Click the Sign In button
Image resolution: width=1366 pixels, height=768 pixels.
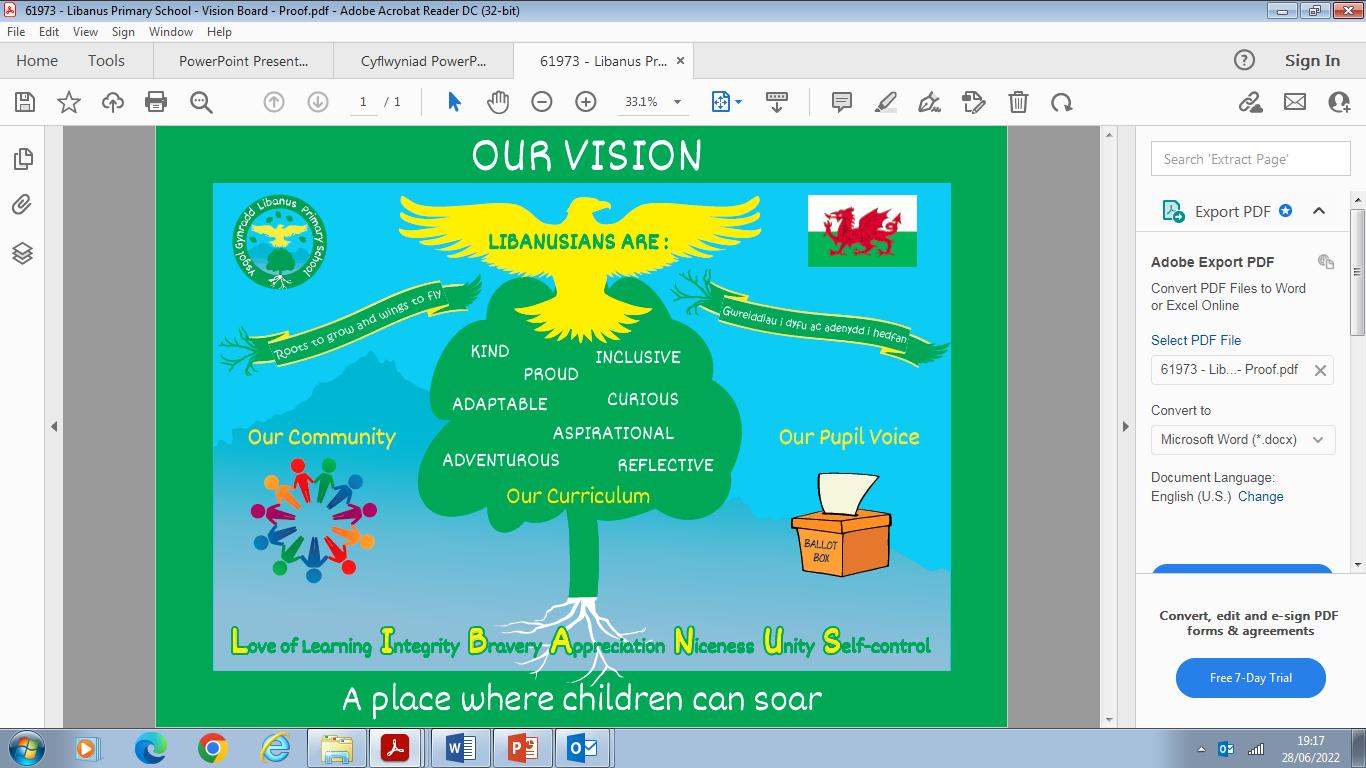[1312, 60]
